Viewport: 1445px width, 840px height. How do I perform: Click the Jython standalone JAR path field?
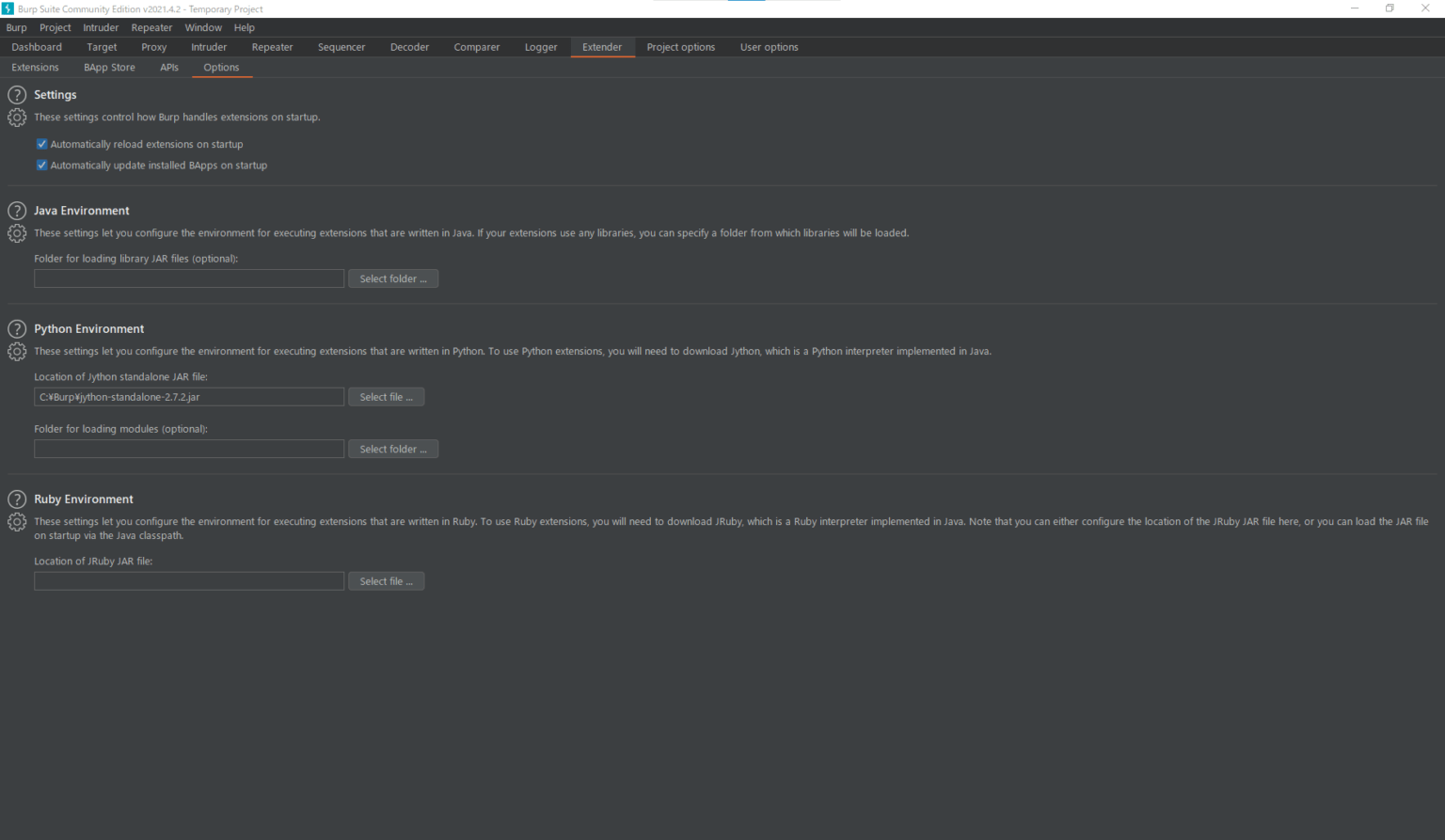(188, 396)
